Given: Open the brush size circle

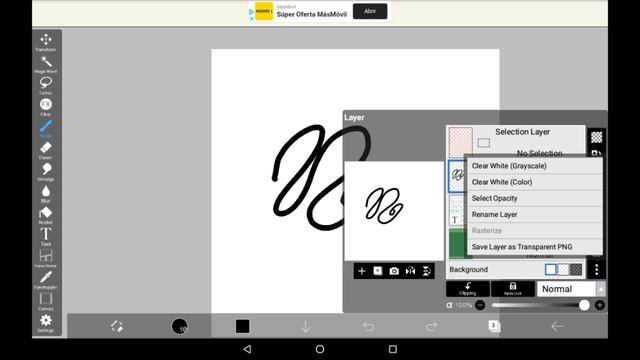Looking at the screenshot, I should [x=180, y=326].
